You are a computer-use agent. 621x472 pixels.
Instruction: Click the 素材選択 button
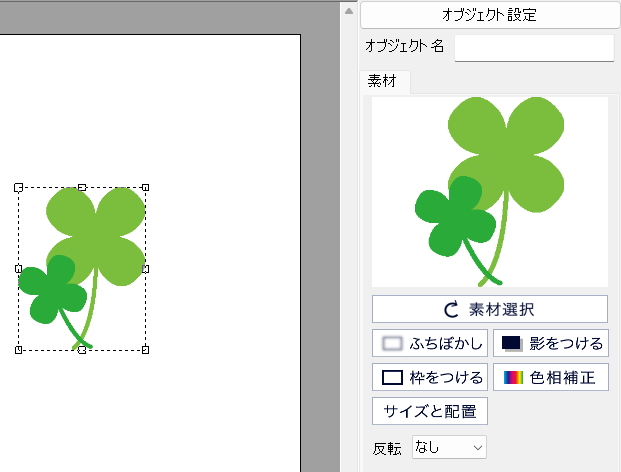tap(490, 309)
